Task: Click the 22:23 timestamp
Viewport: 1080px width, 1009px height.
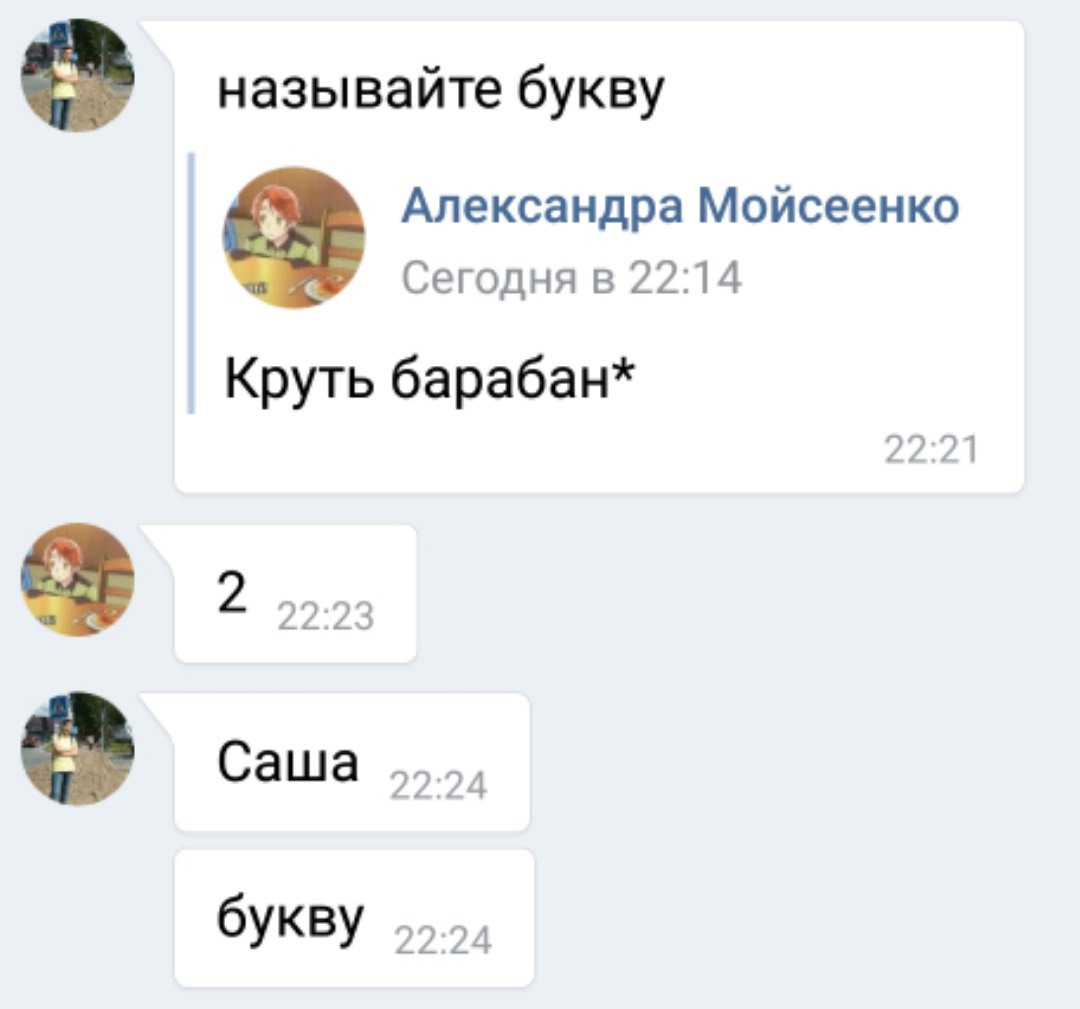Action: tap(326, 616)
